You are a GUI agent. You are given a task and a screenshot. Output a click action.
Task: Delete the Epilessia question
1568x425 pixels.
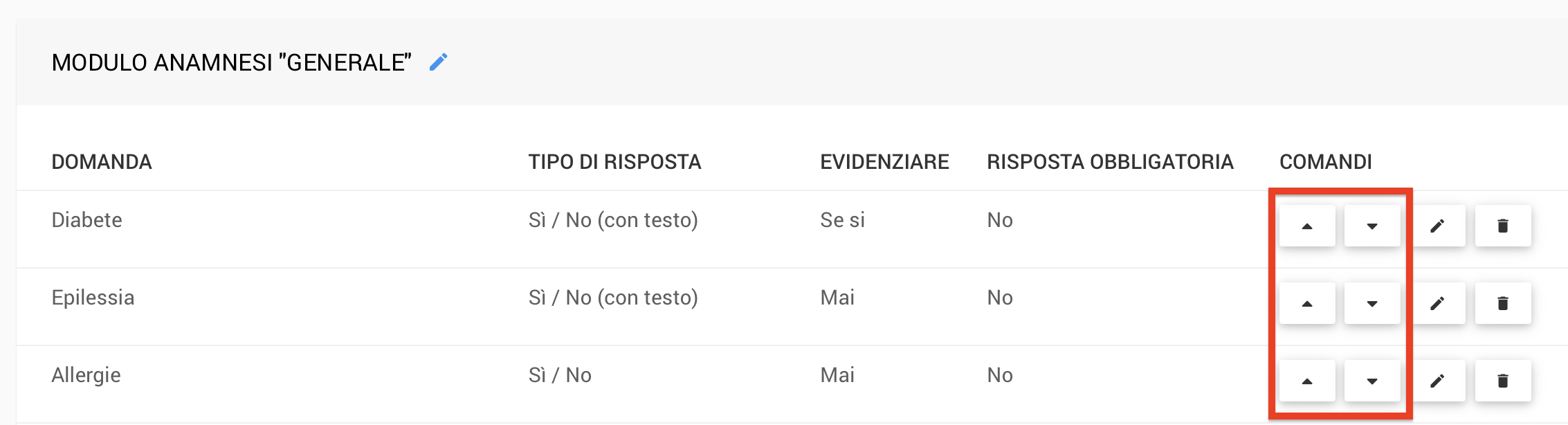tap(1503, 303)
